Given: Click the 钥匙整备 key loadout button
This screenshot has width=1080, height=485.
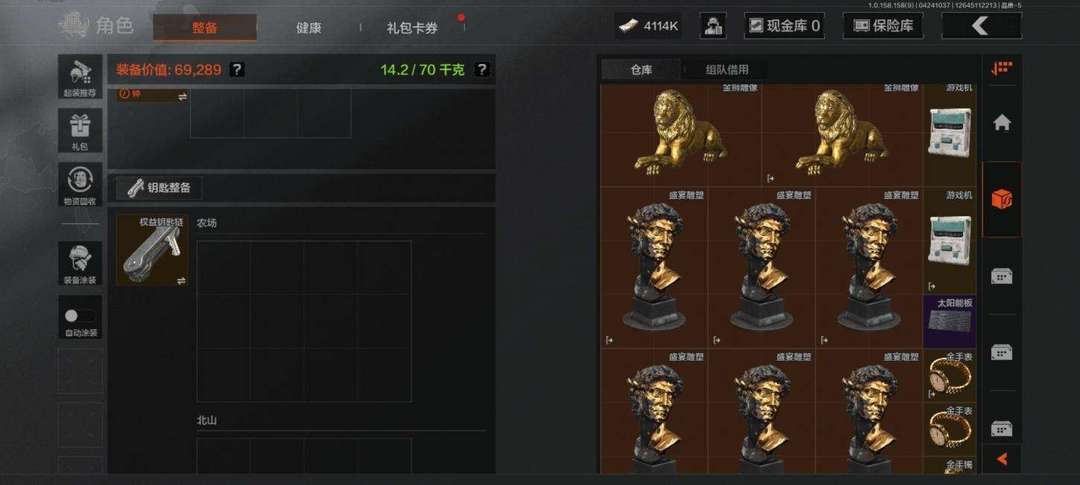Looking at the screenshot, I should [158, 187].
